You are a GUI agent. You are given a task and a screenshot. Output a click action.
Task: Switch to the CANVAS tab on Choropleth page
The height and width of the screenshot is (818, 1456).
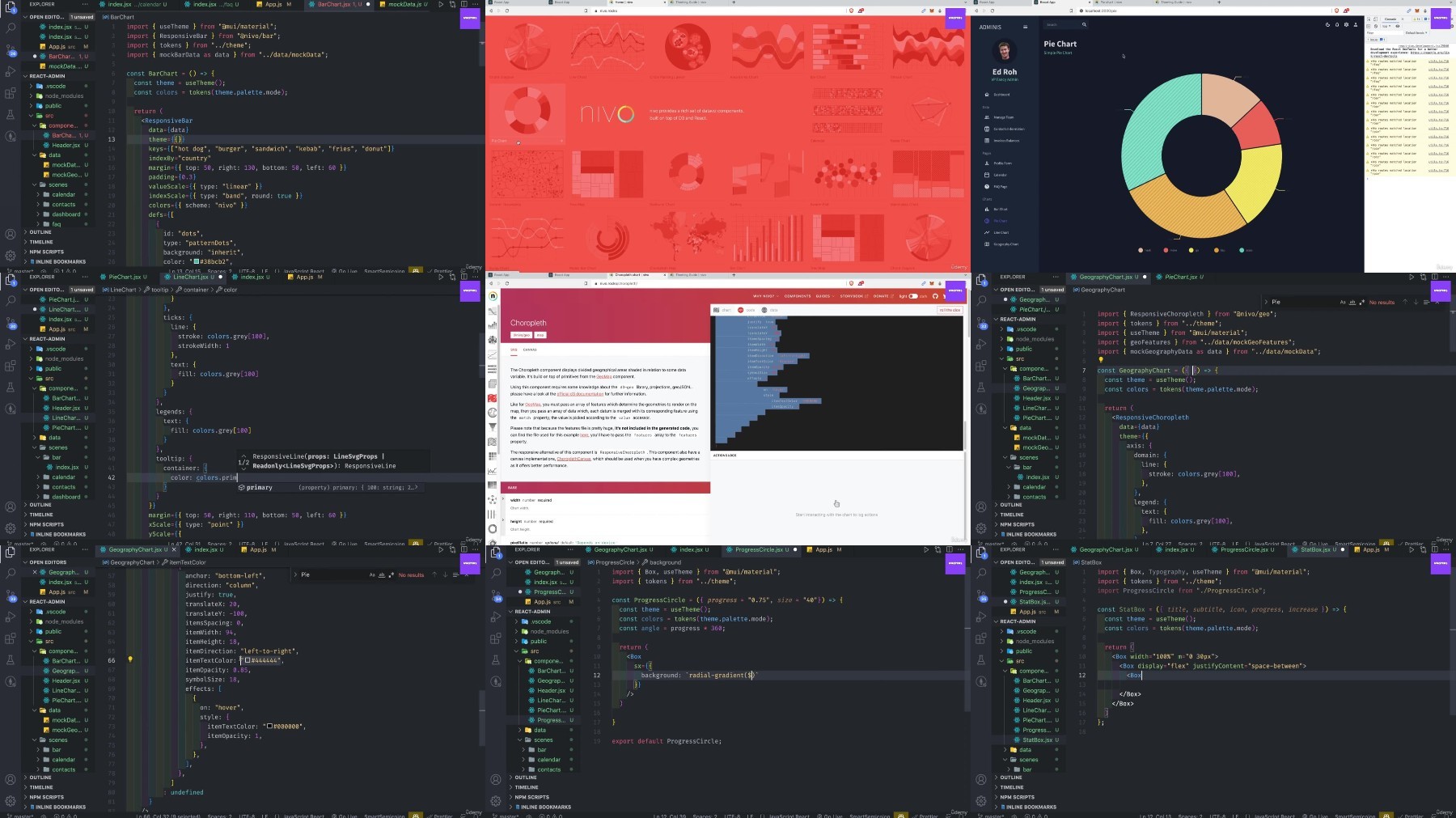click(530, 350)
